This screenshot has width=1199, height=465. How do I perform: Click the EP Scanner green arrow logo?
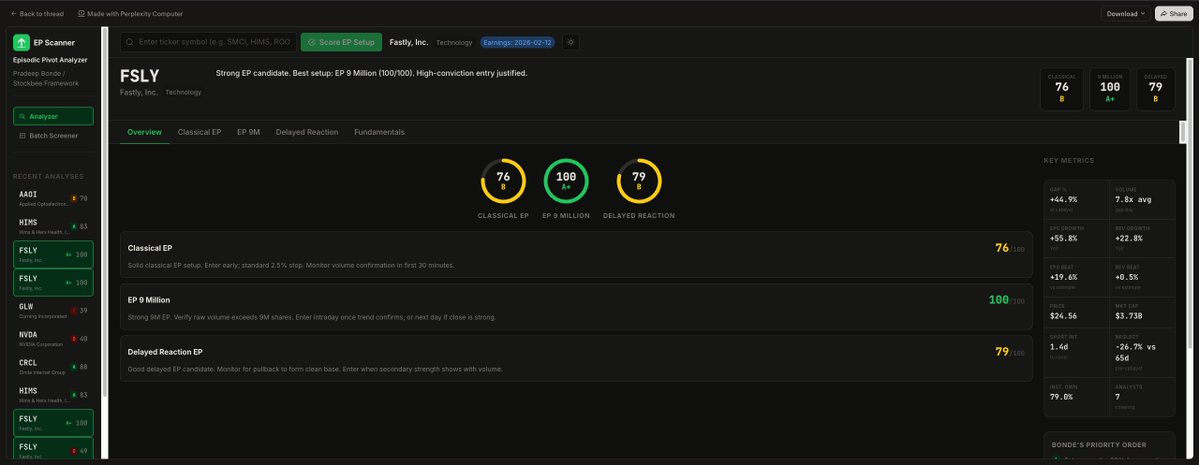(x=21, y=43)
